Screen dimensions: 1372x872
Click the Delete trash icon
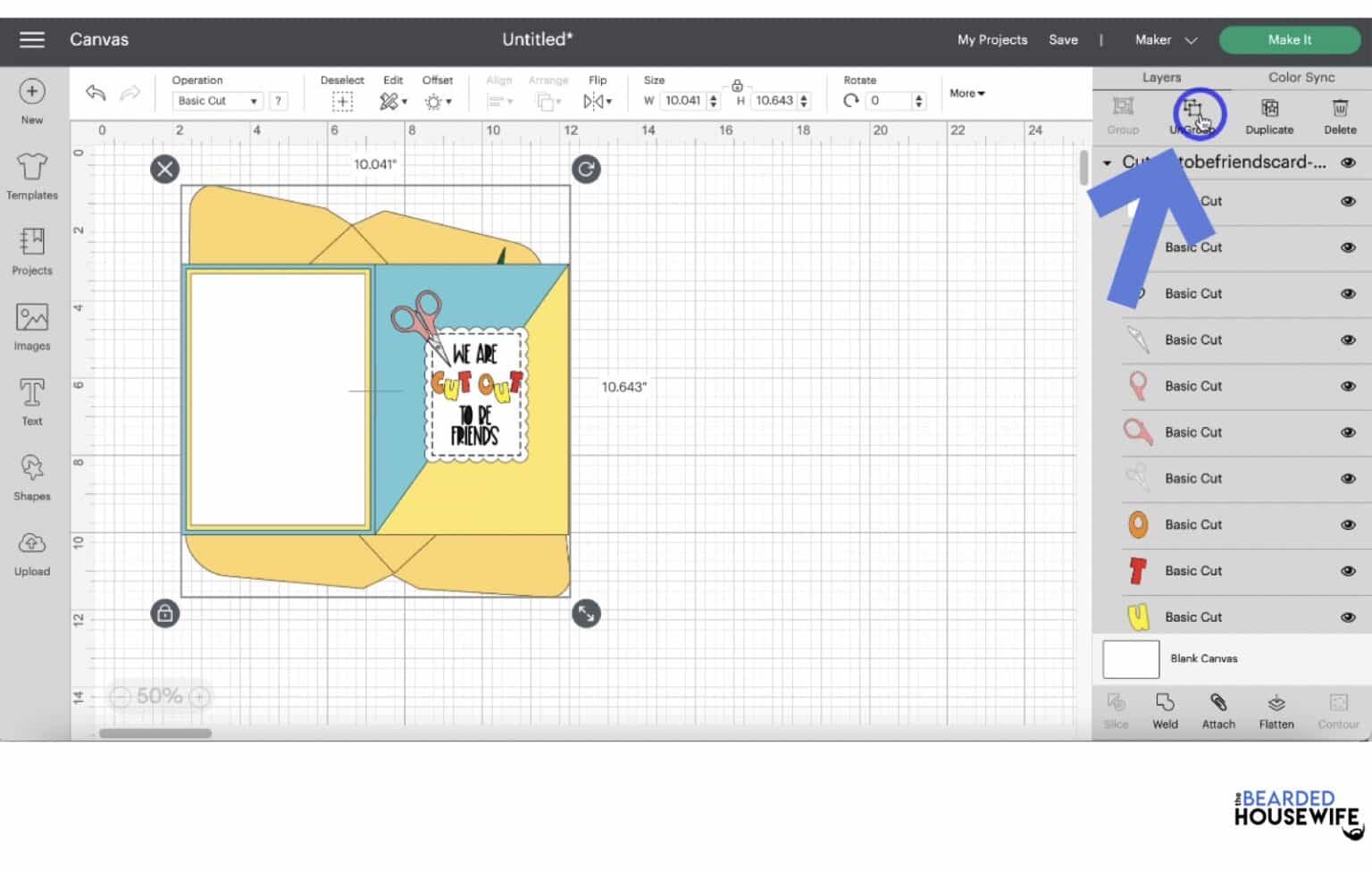click(x=1340, y=109)
